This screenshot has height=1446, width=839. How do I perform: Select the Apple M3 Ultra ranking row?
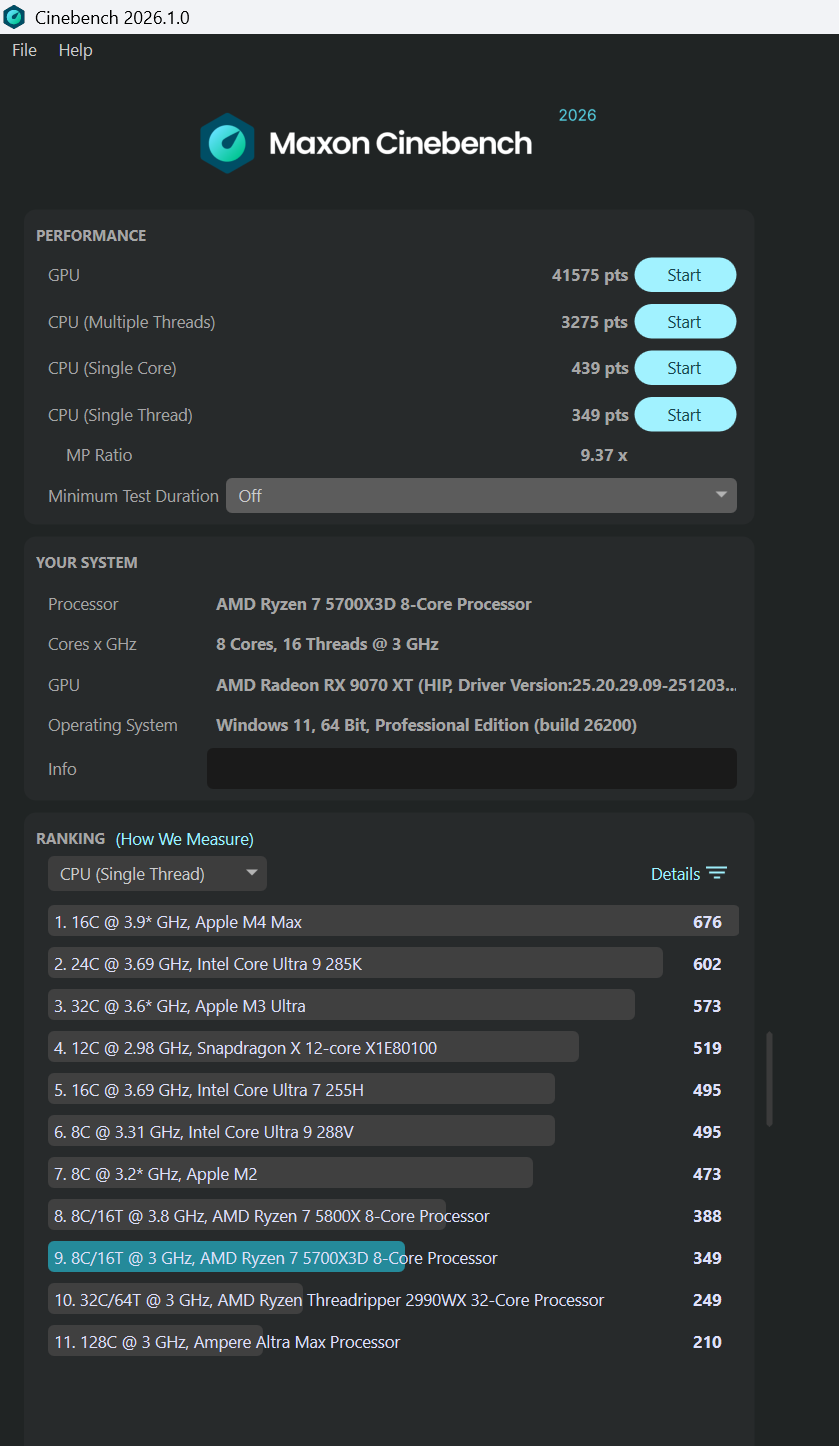pos(393,1006)
